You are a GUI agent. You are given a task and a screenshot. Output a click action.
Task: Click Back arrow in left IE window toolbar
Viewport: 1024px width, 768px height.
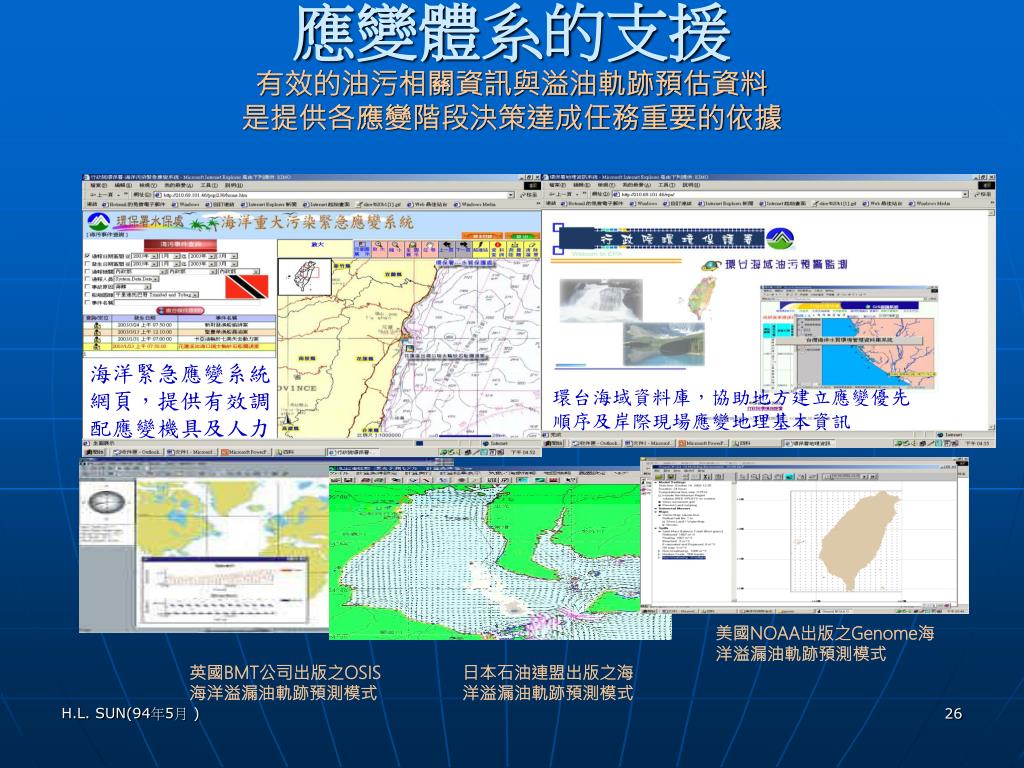pyautogui.click(x=102, y=195)
